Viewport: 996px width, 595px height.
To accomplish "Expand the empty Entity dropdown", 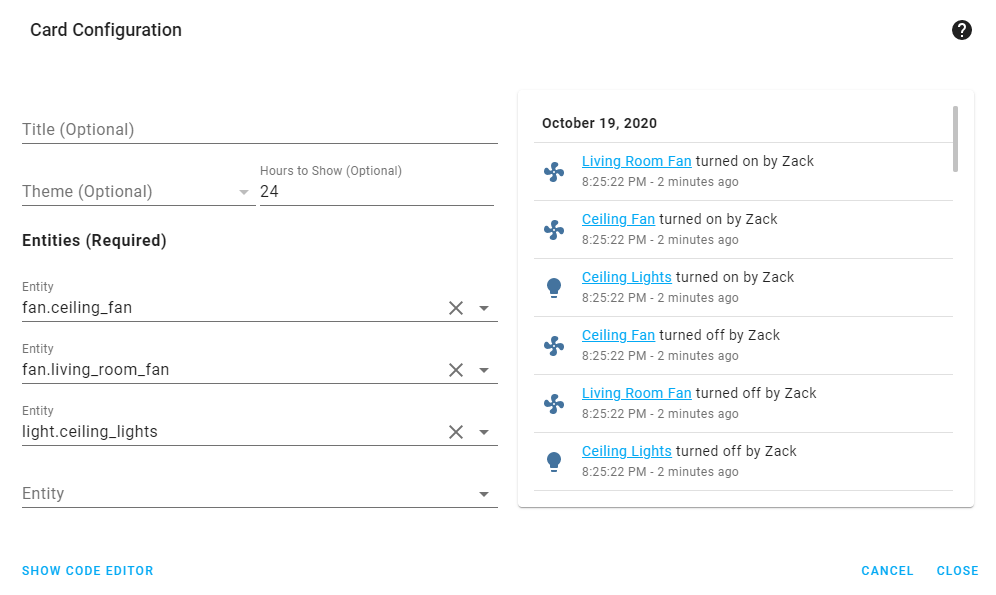I will [x=484, y=493].
